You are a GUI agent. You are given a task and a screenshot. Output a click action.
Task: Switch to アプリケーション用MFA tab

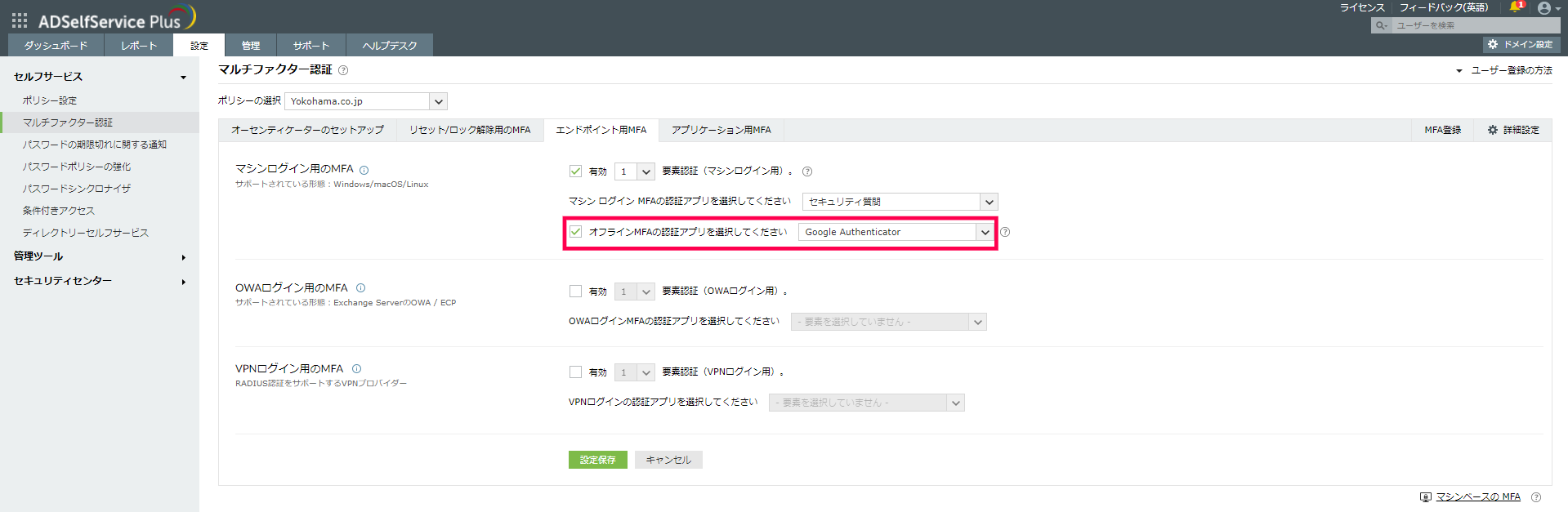(721, 130)
